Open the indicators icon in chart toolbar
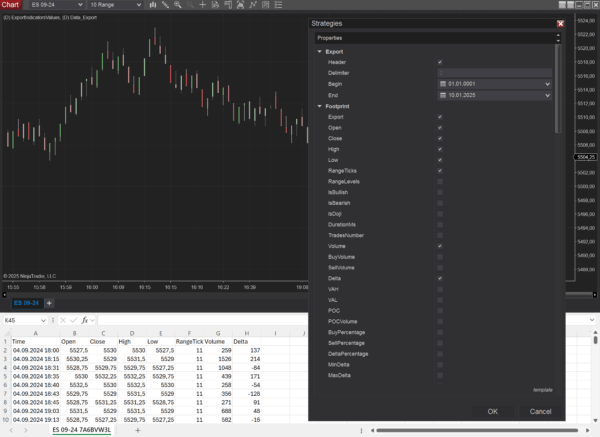This screenshot has height=437, width=600. (x=240, y=5)
